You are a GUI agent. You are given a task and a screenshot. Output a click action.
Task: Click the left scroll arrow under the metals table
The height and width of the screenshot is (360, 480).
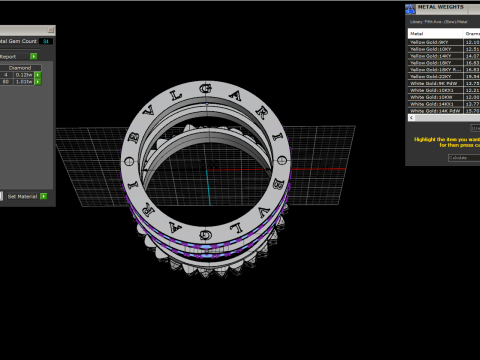(x=411, y=118)
